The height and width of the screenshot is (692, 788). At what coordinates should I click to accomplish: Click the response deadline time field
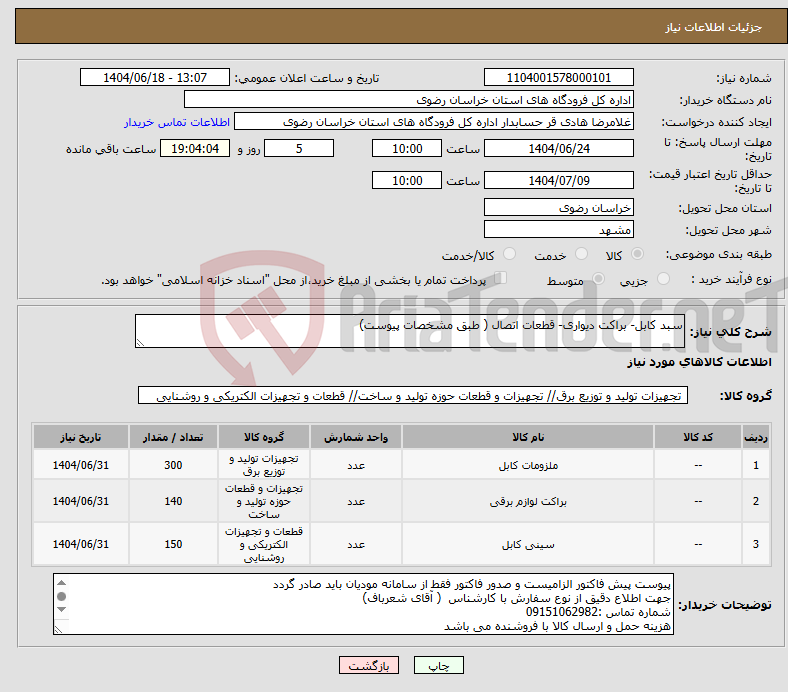coord(407,148)
